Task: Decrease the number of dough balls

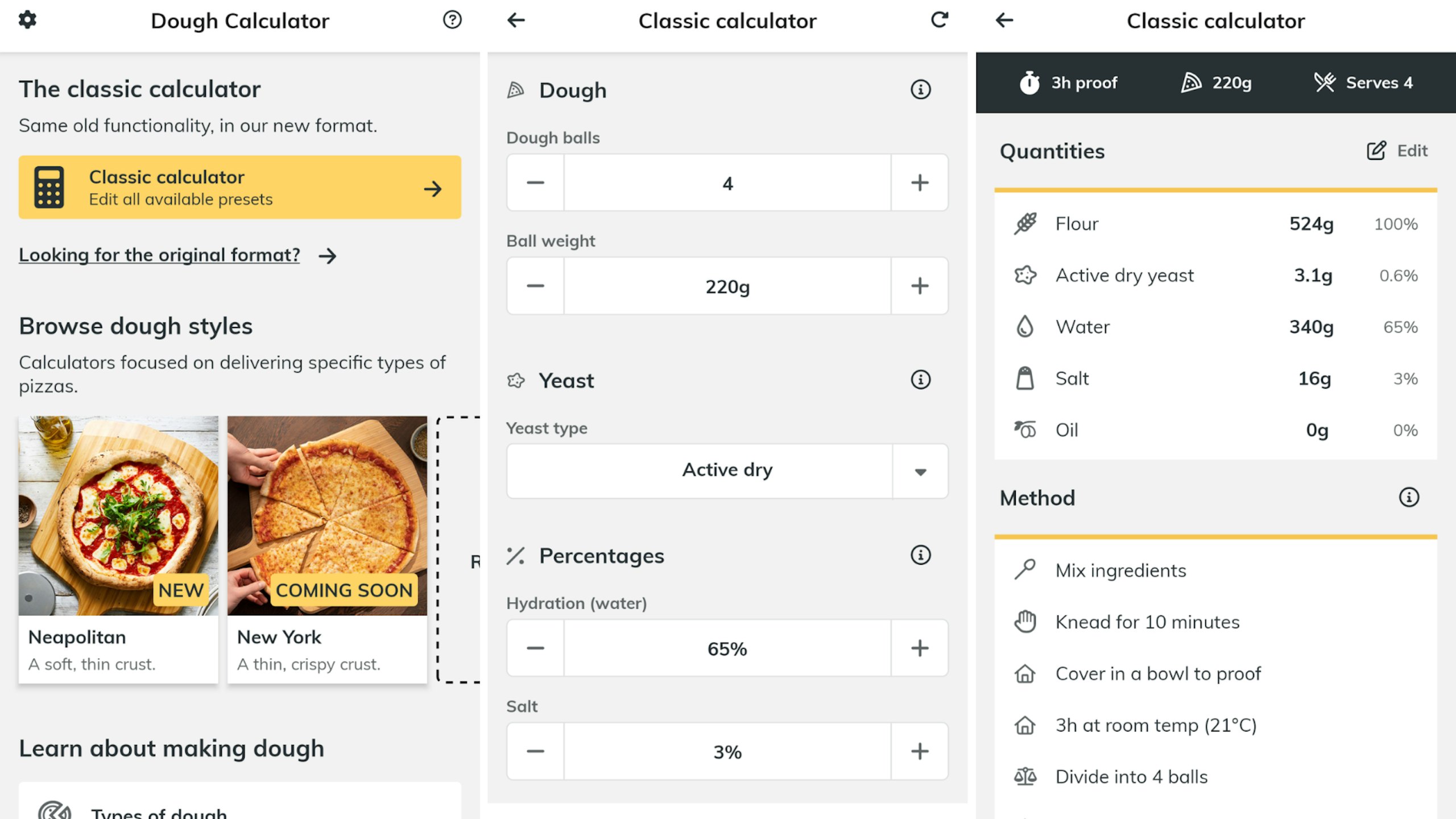Action: coord(535,183)
